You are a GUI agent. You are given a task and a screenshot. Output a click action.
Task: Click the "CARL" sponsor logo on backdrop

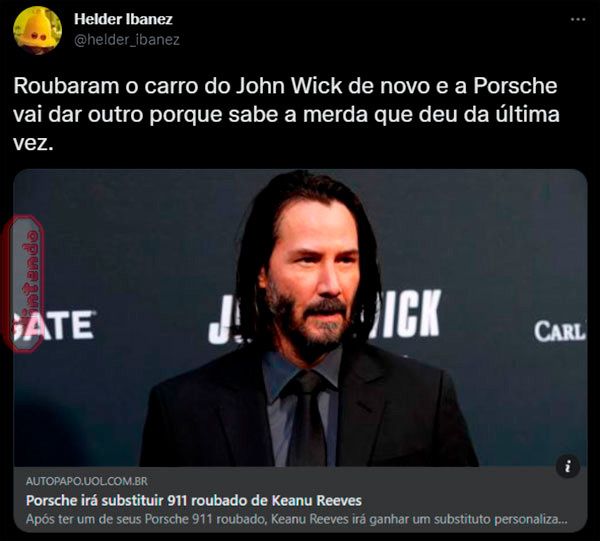559,331
